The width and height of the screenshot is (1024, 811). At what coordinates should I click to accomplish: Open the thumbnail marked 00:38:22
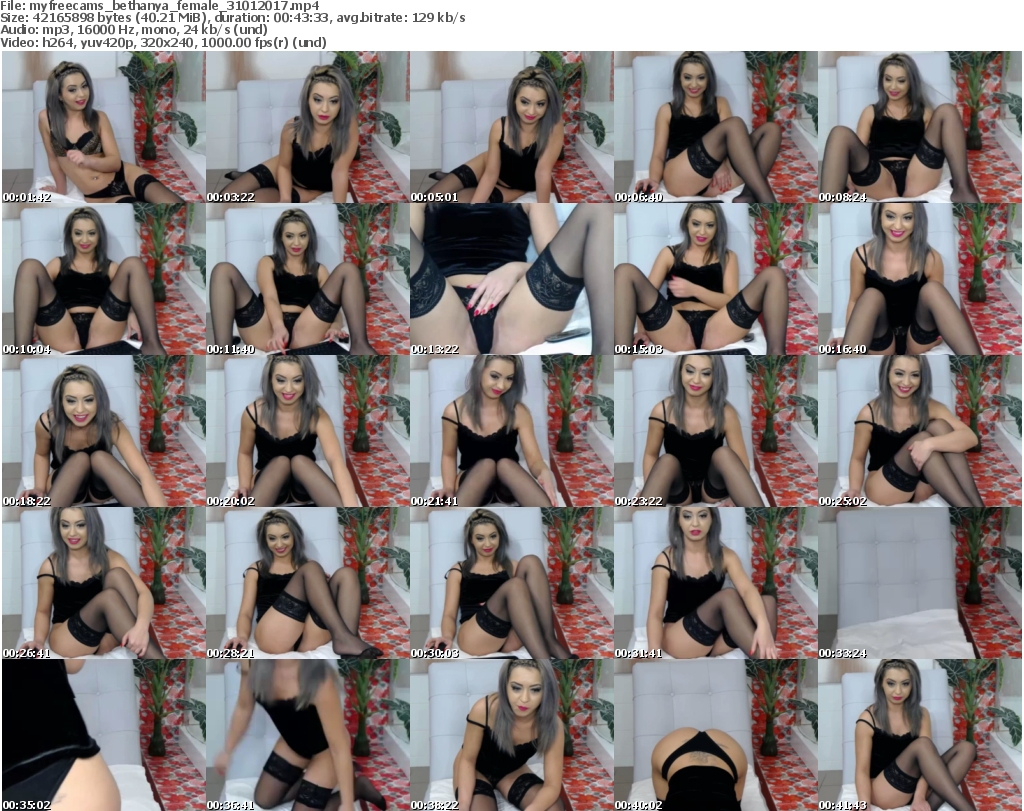pyautogui.click(x=510, y=735)
